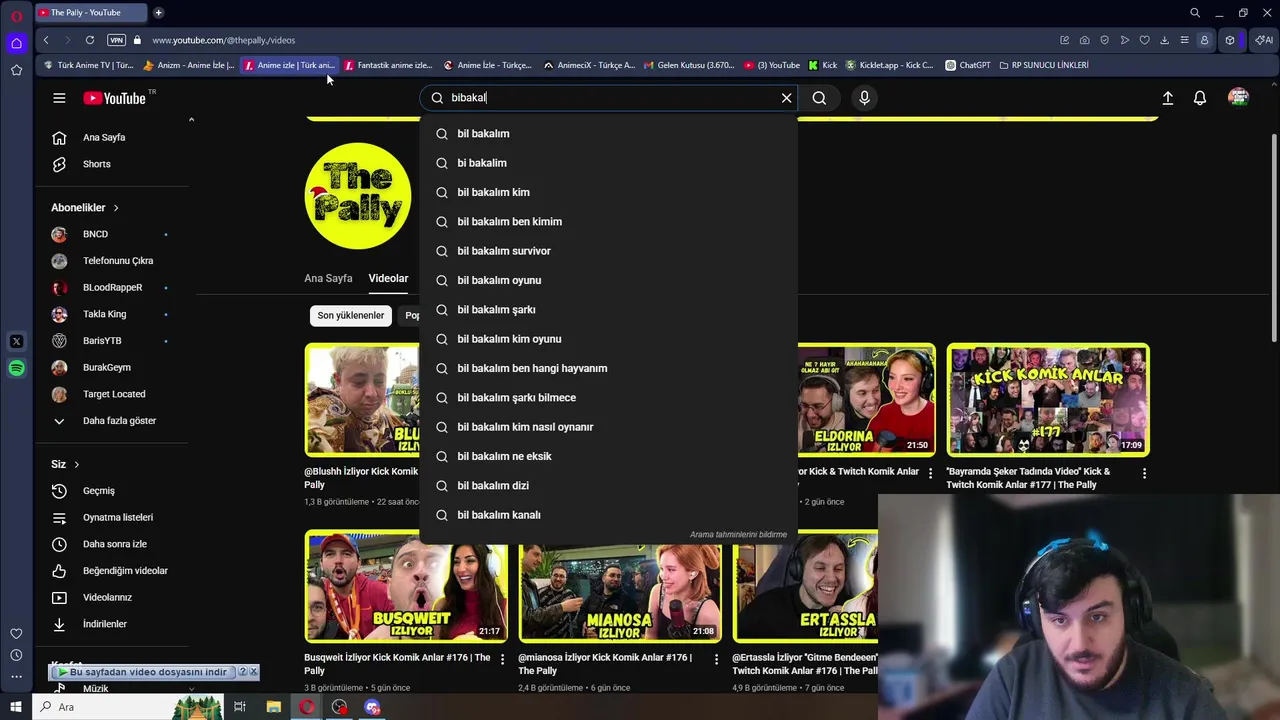Toggle the VPN badge in the address bar

pyautogui.click(x=116, y=40)
